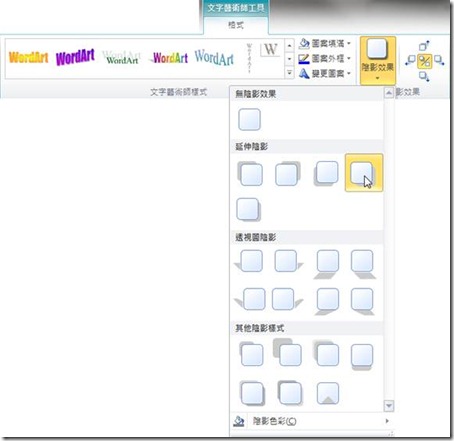Screen dimensions: 454x441
Task: Open the 格式 ribbon tab
Action: (236, 25)
